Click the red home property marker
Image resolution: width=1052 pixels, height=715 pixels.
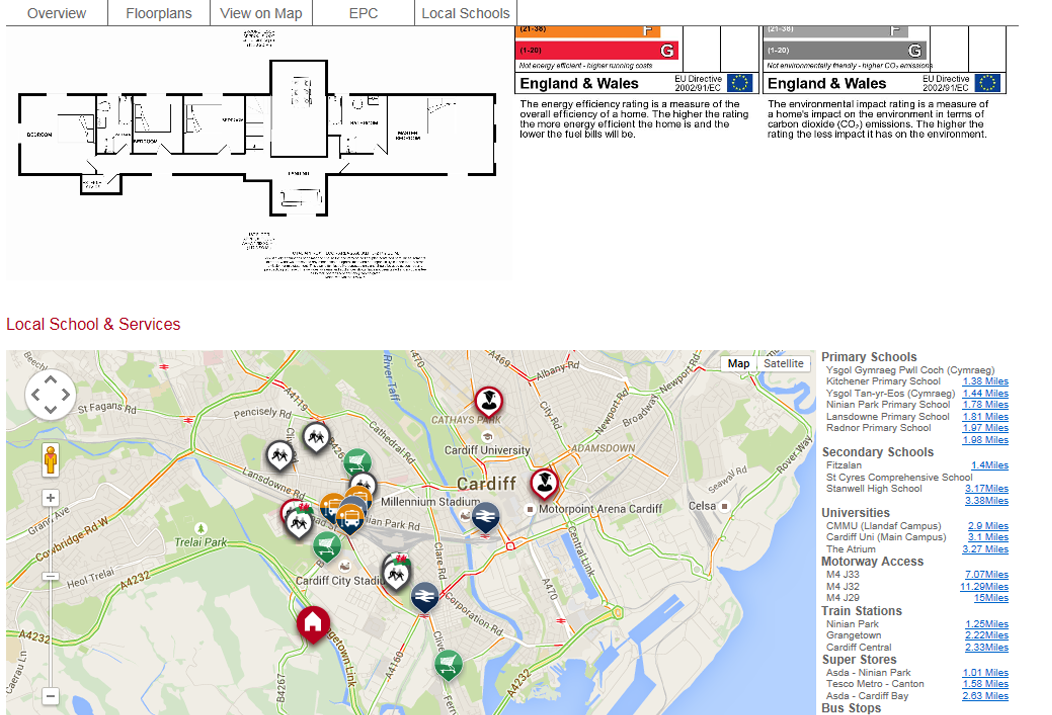click(313, 622)
